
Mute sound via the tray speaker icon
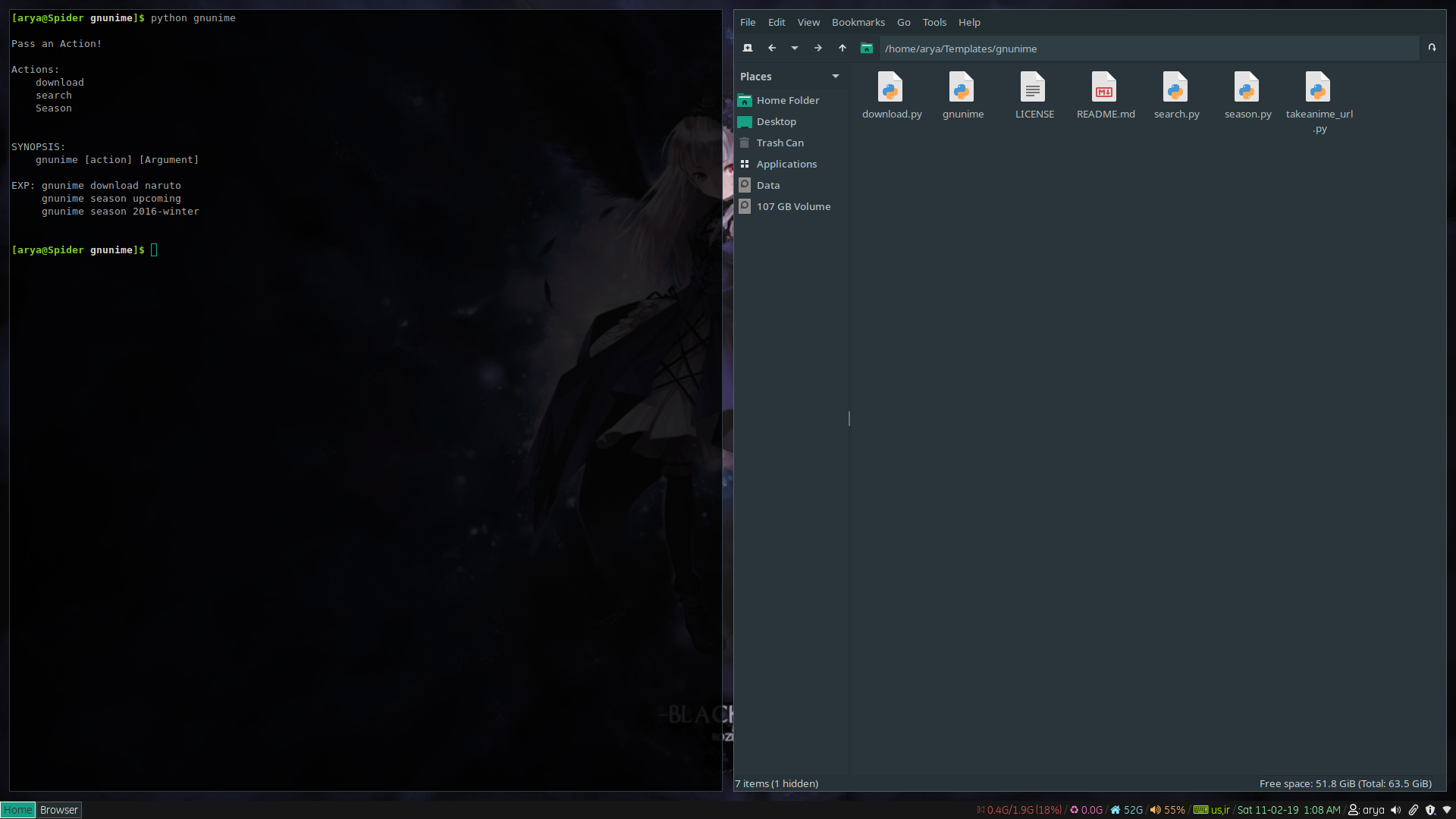1397,810
